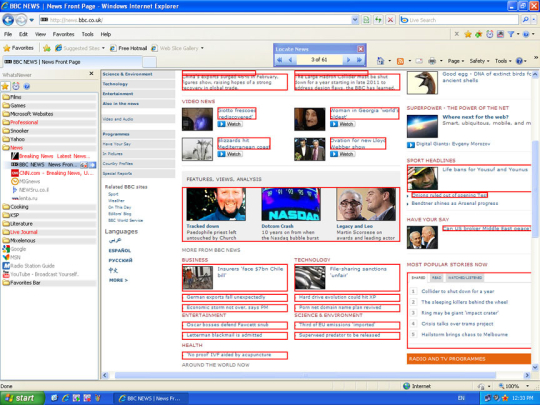Screen dimensions: 540x405
Task: Click the blue Help icon on the command bar
Action: [519, 61]
